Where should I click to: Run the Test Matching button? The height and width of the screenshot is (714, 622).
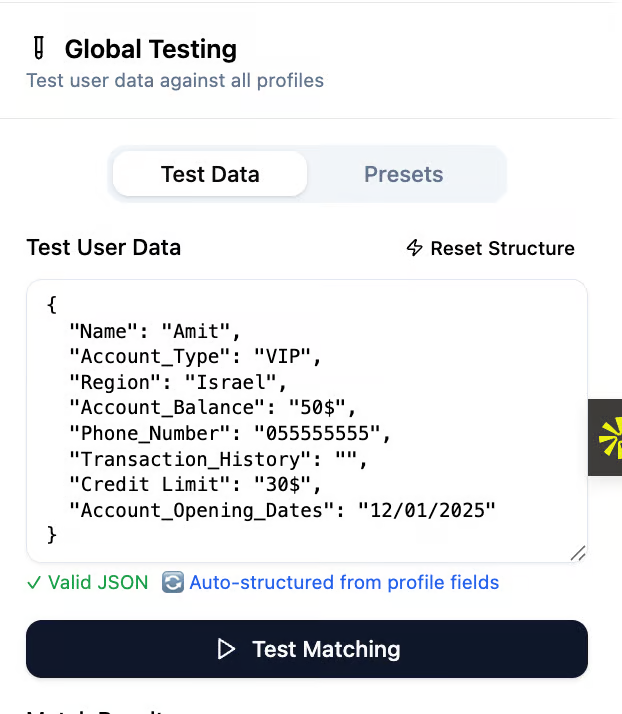306,649
